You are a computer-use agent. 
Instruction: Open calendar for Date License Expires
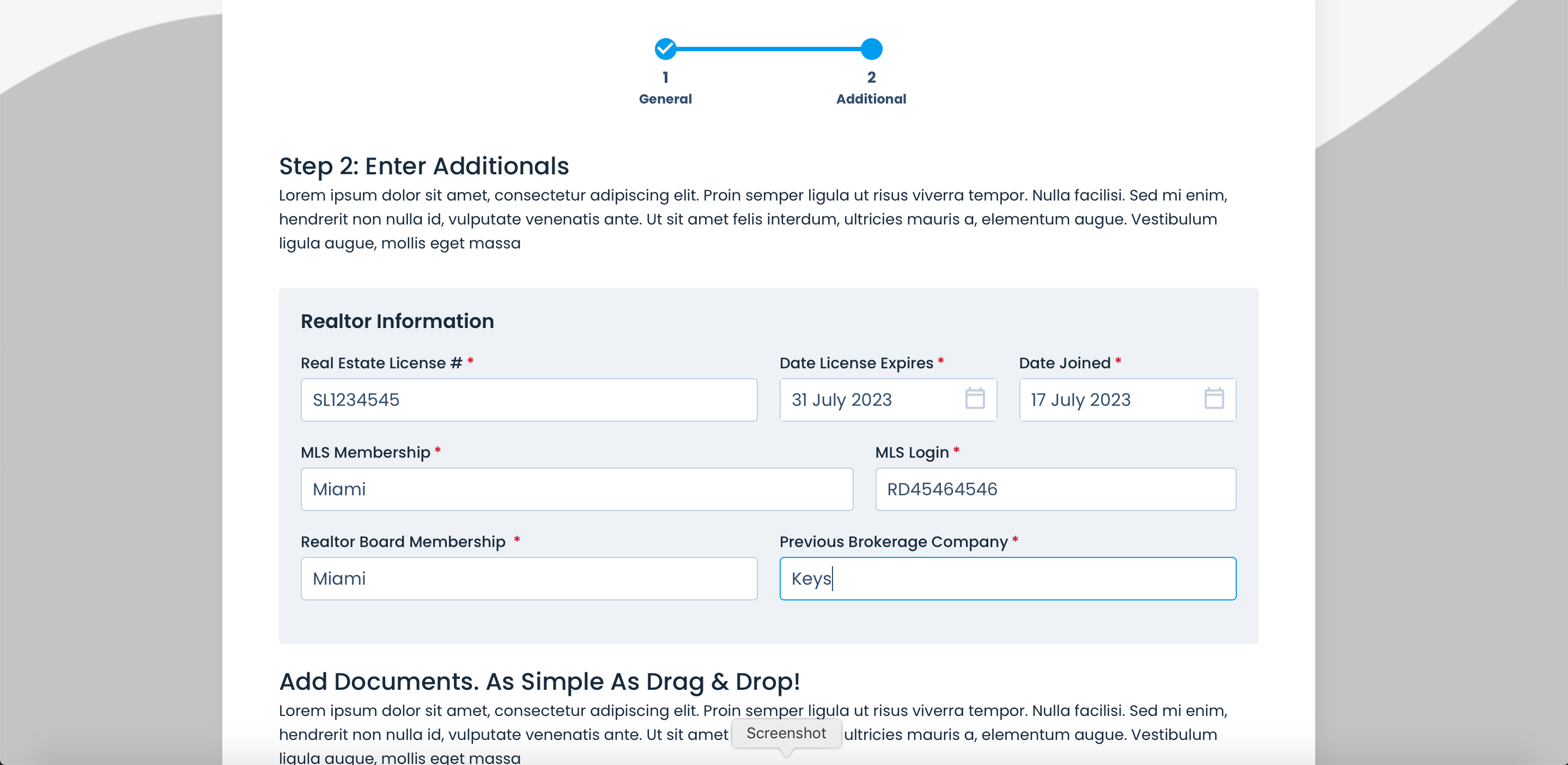tap(975, 399)
